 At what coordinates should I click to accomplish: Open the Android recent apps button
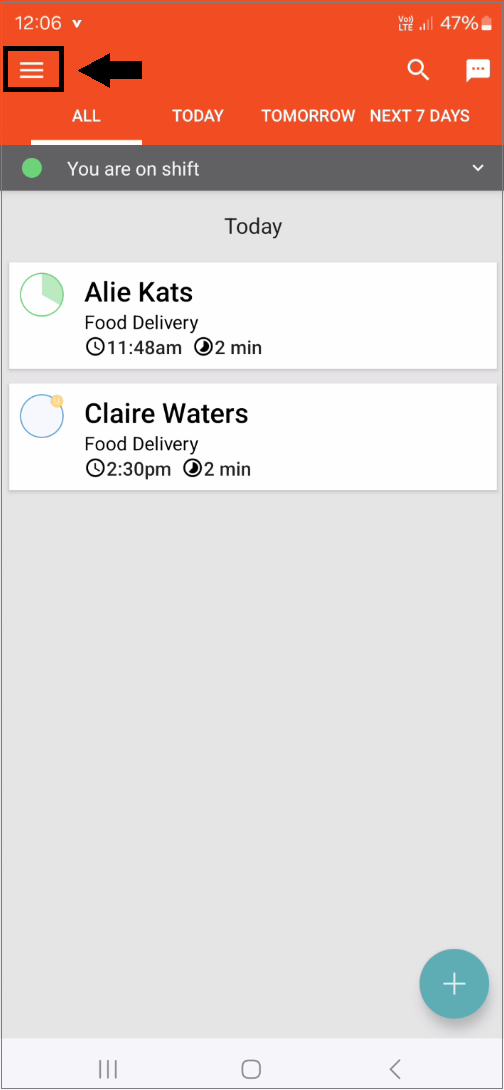coord(108,1068)
